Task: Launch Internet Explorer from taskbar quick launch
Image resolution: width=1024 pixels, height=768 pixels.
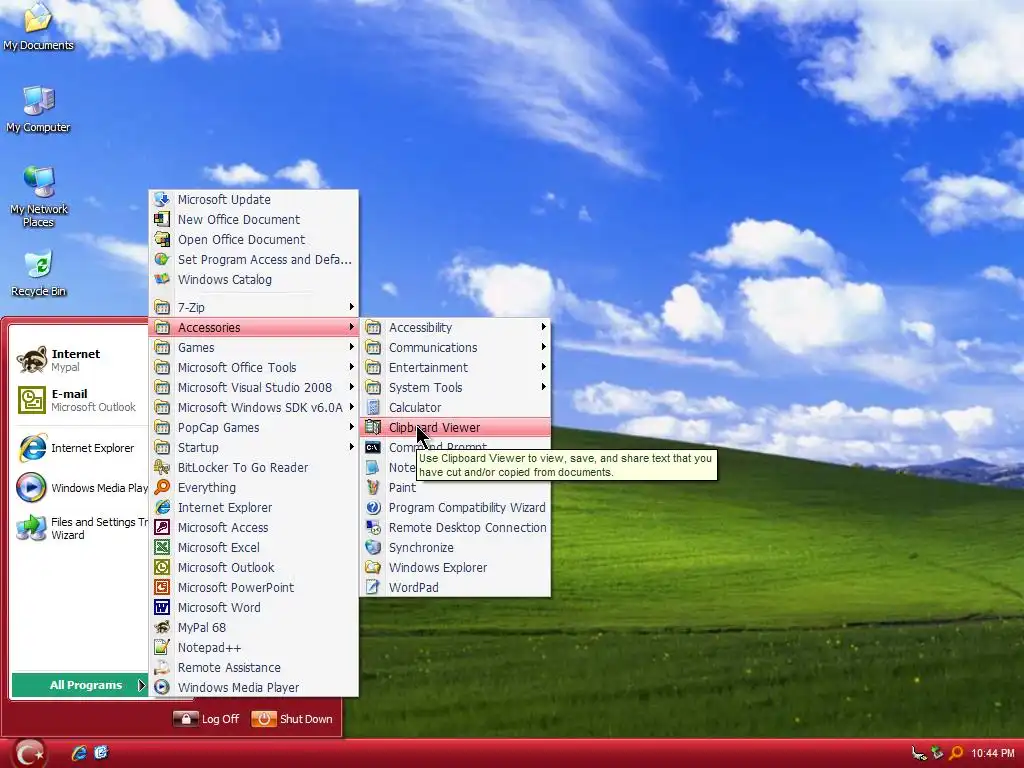Action: click(x=79, y=753)
